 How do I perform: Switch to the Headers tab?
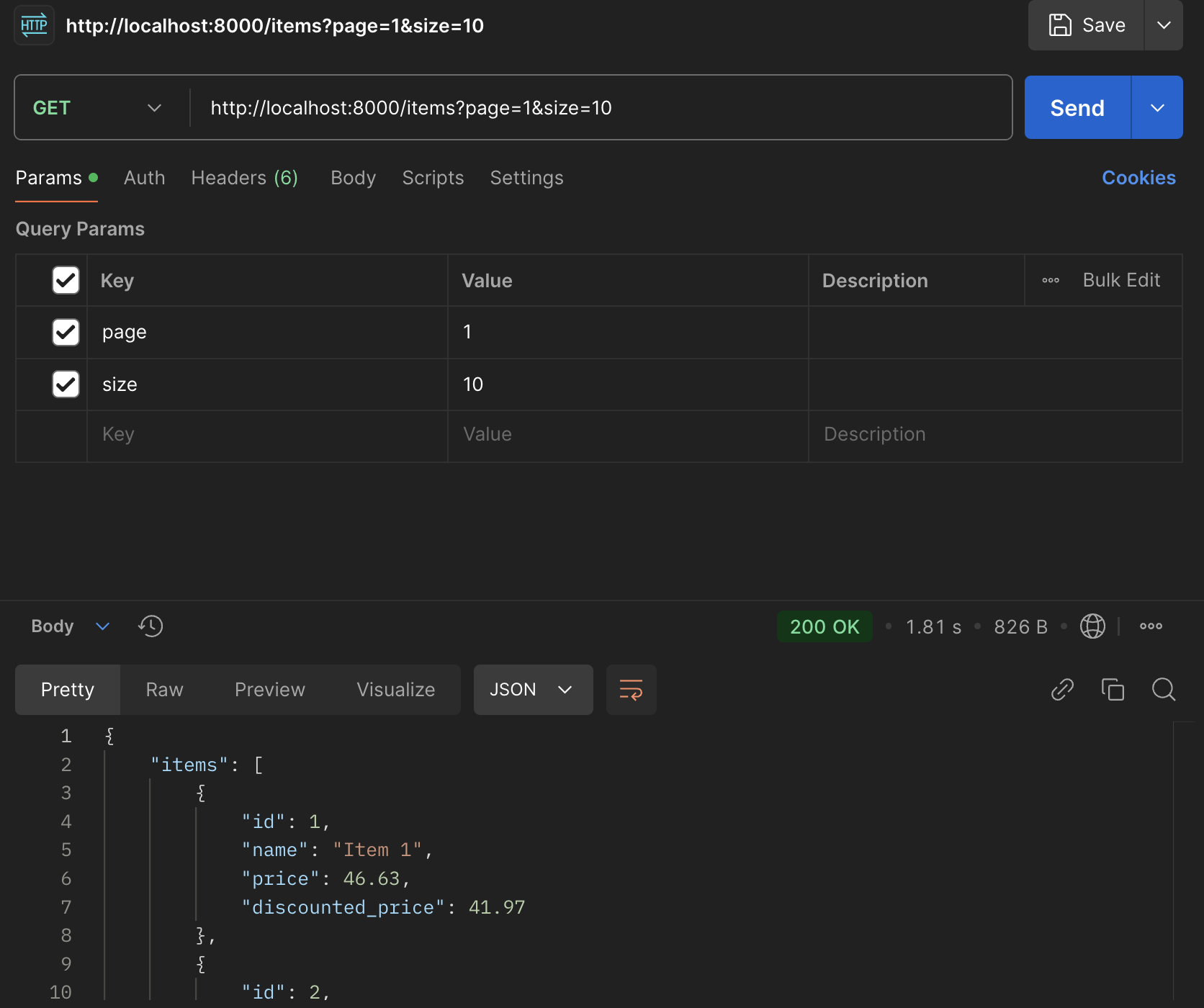244,178
